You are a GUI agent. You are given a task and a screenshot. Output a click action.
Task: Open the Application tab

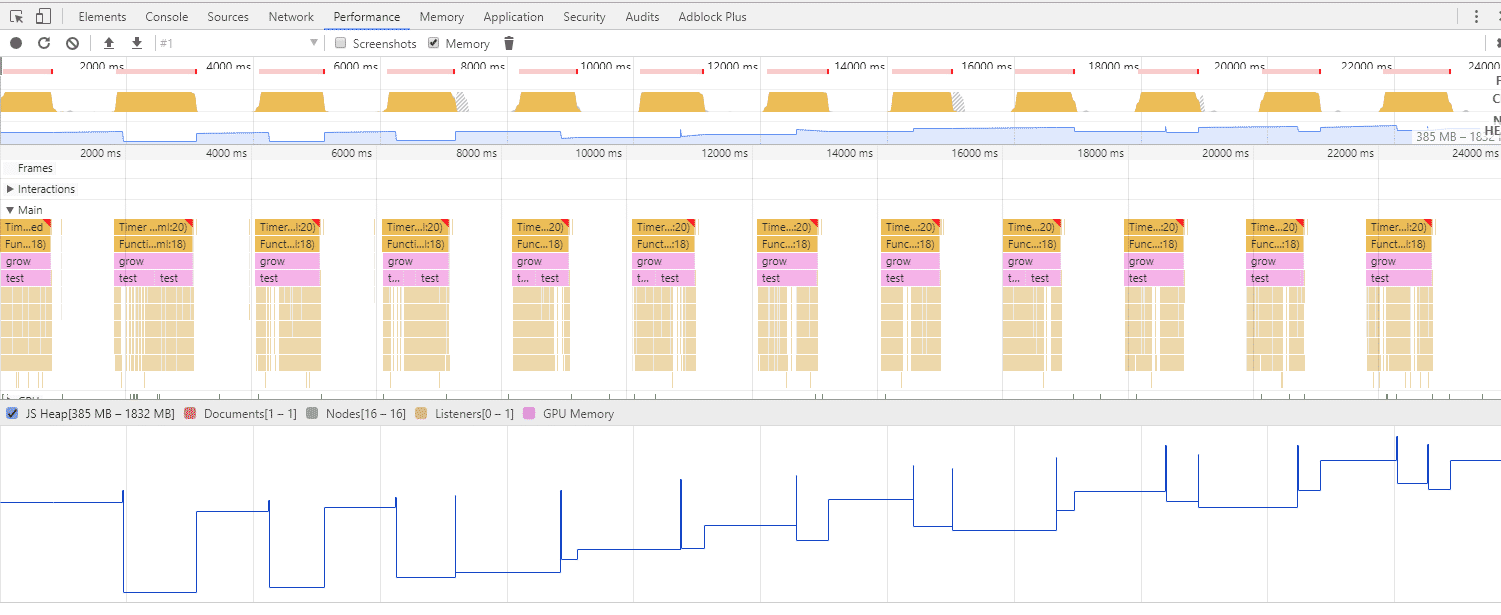pyautogui.click(x=513, y=17)
